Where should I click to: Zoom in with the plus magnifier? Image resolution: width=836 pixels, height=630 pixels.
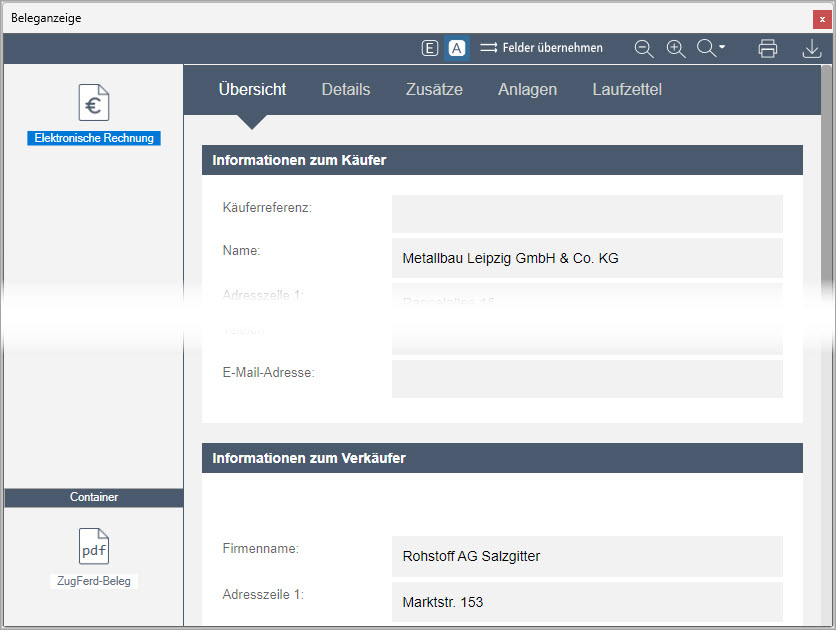coord(676,49)
